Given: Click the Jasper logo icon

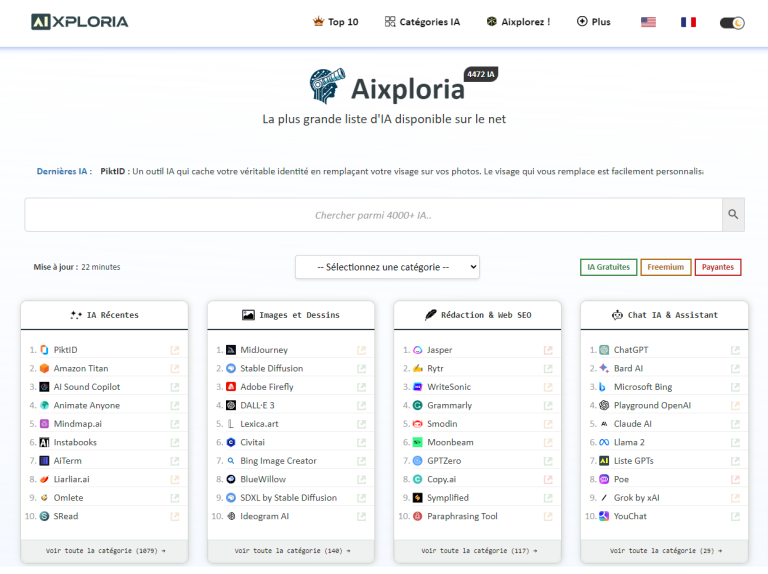Looking at the screenshot, I should click(418, 350).
